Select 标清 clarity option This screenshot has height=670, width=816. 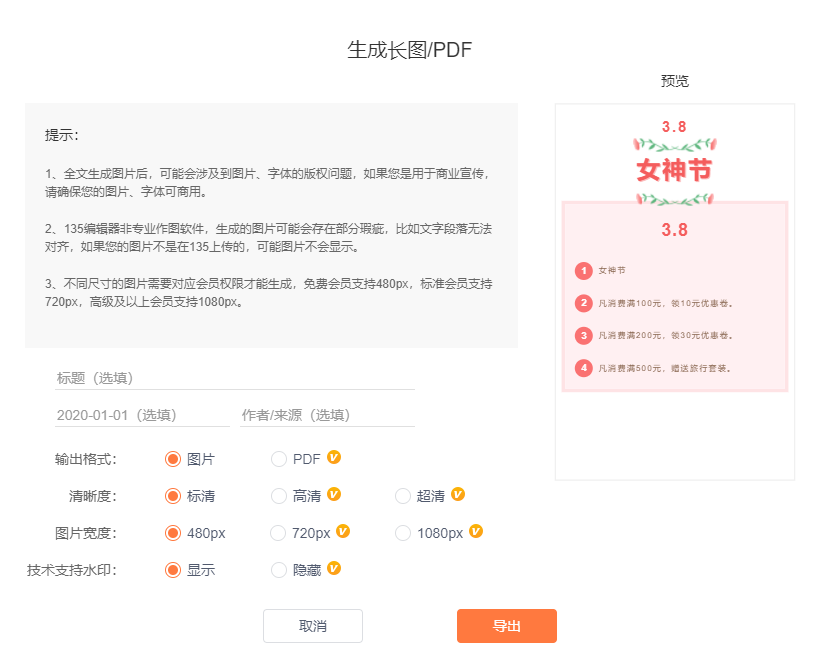click(173, 496)
